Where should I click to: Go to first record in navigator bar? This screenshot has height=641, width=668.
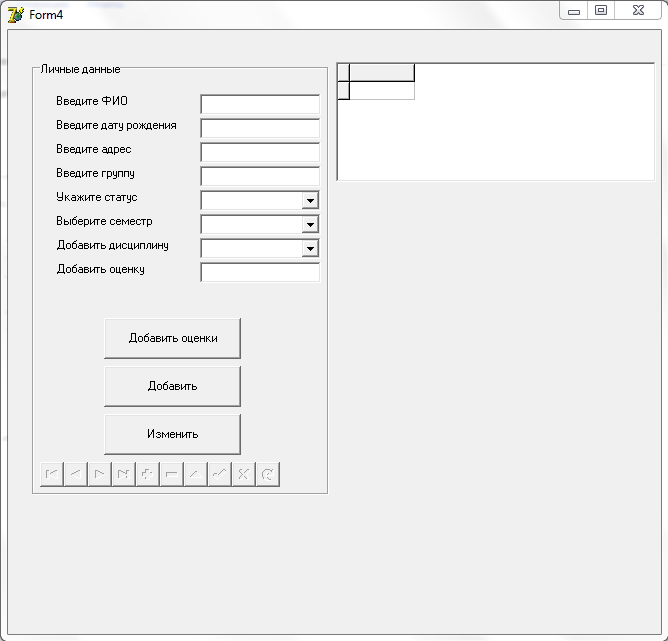tap(52, 474)
